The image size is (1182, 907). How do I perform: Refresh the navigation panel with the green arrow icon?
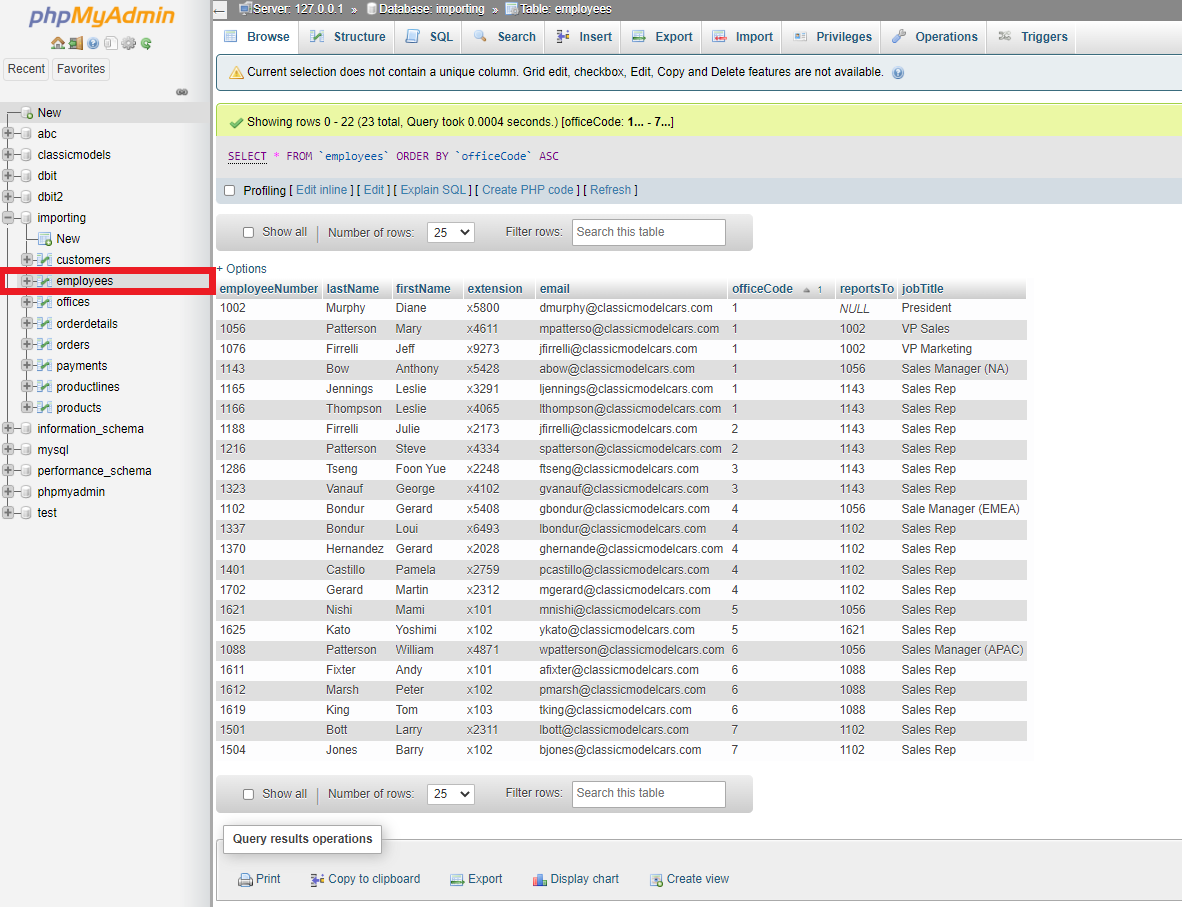(146, 44)
